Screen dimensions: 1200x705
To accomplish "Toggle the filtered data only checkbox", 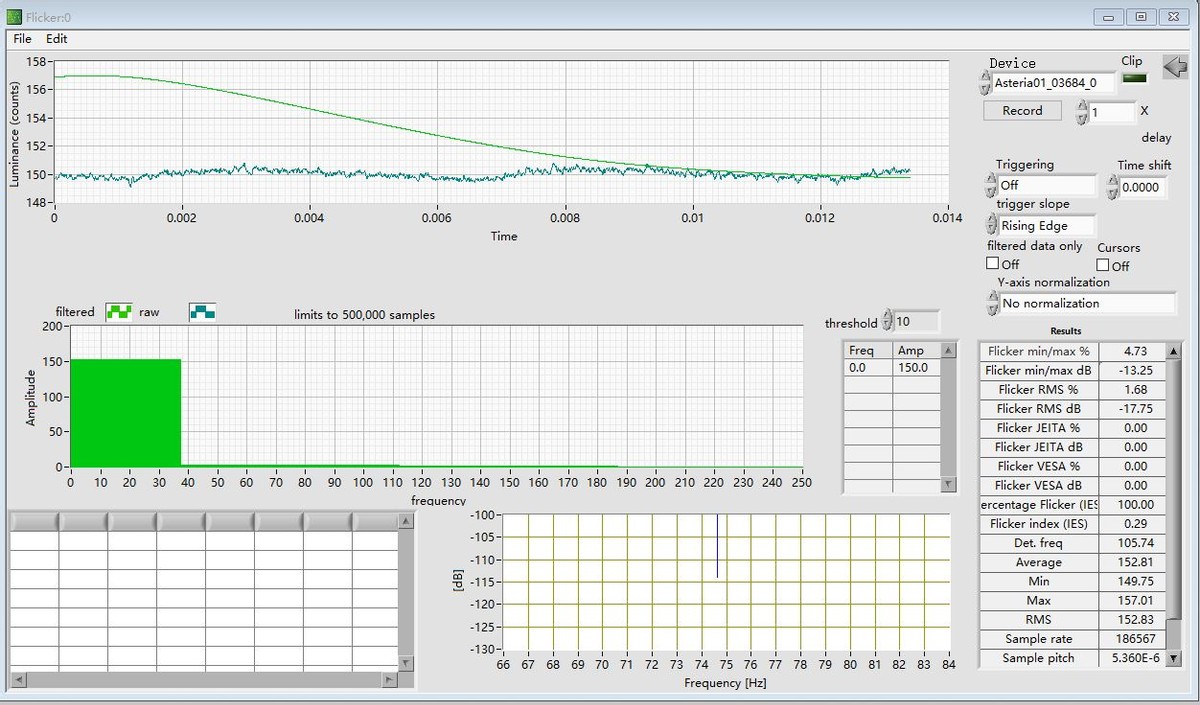I will point(993,264).
